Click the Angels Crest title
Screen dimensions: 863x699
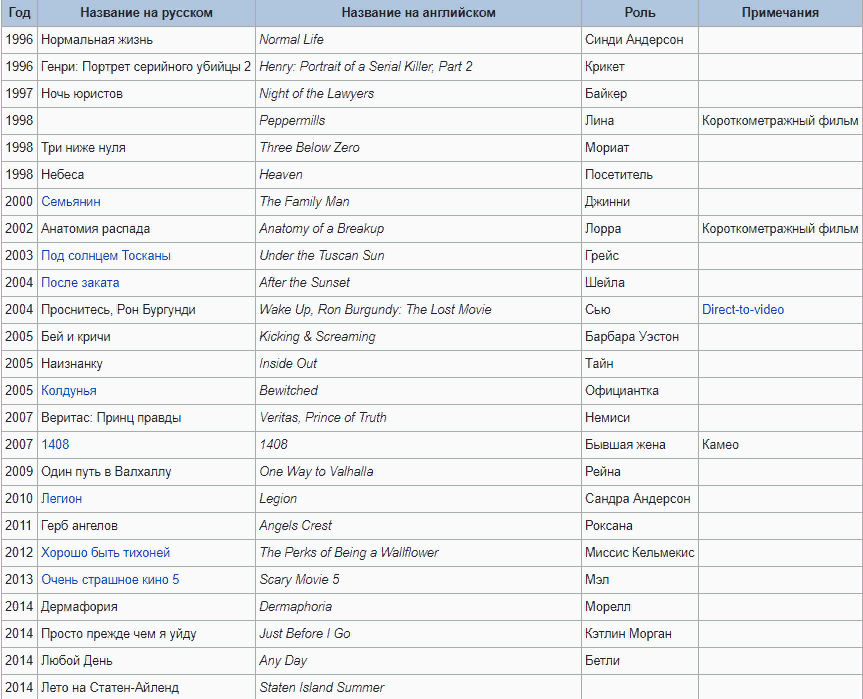coord(296,525)
